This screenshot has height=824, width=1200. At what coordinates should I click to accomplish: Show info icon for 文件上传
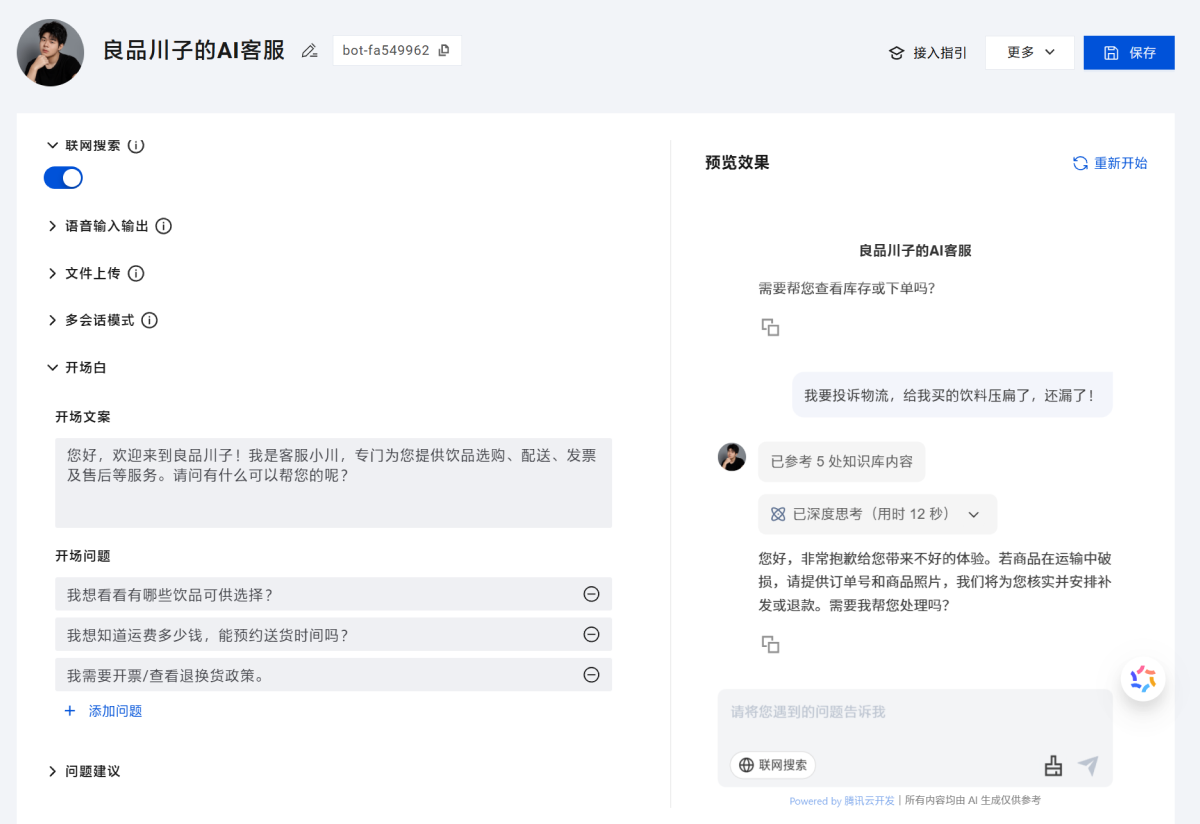click(136, 273)
